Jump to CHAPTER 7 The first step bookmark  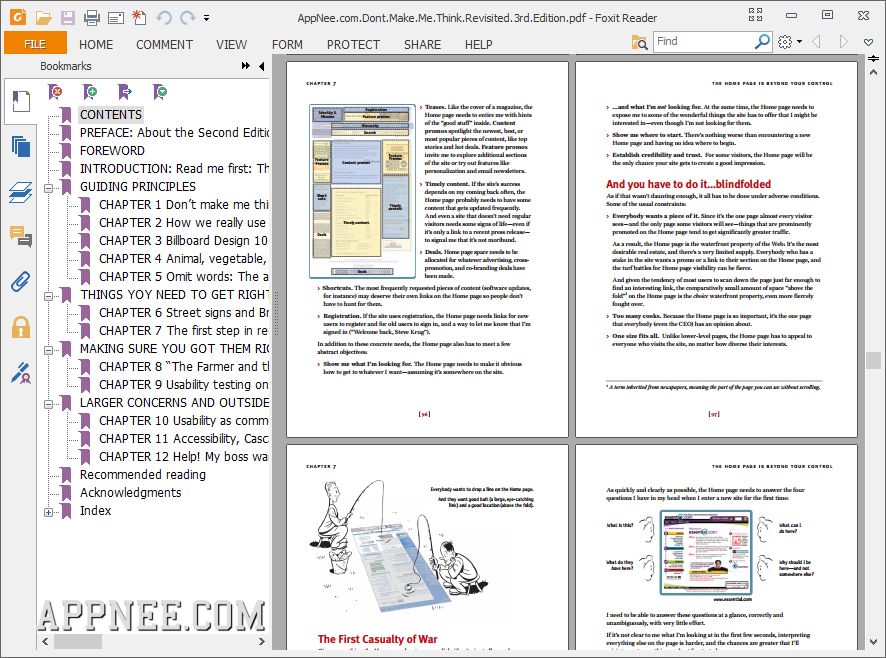(183, 331)
